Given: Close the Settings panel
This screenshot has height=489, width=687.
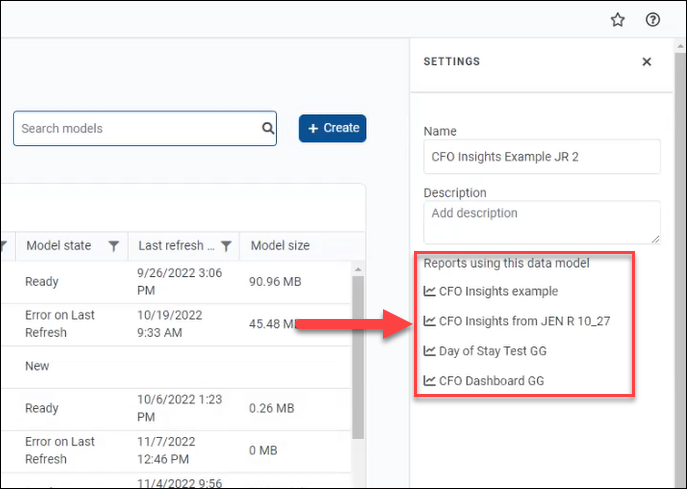Looking at the screenshot, I should pyautogui.click(x=647, y=62).
